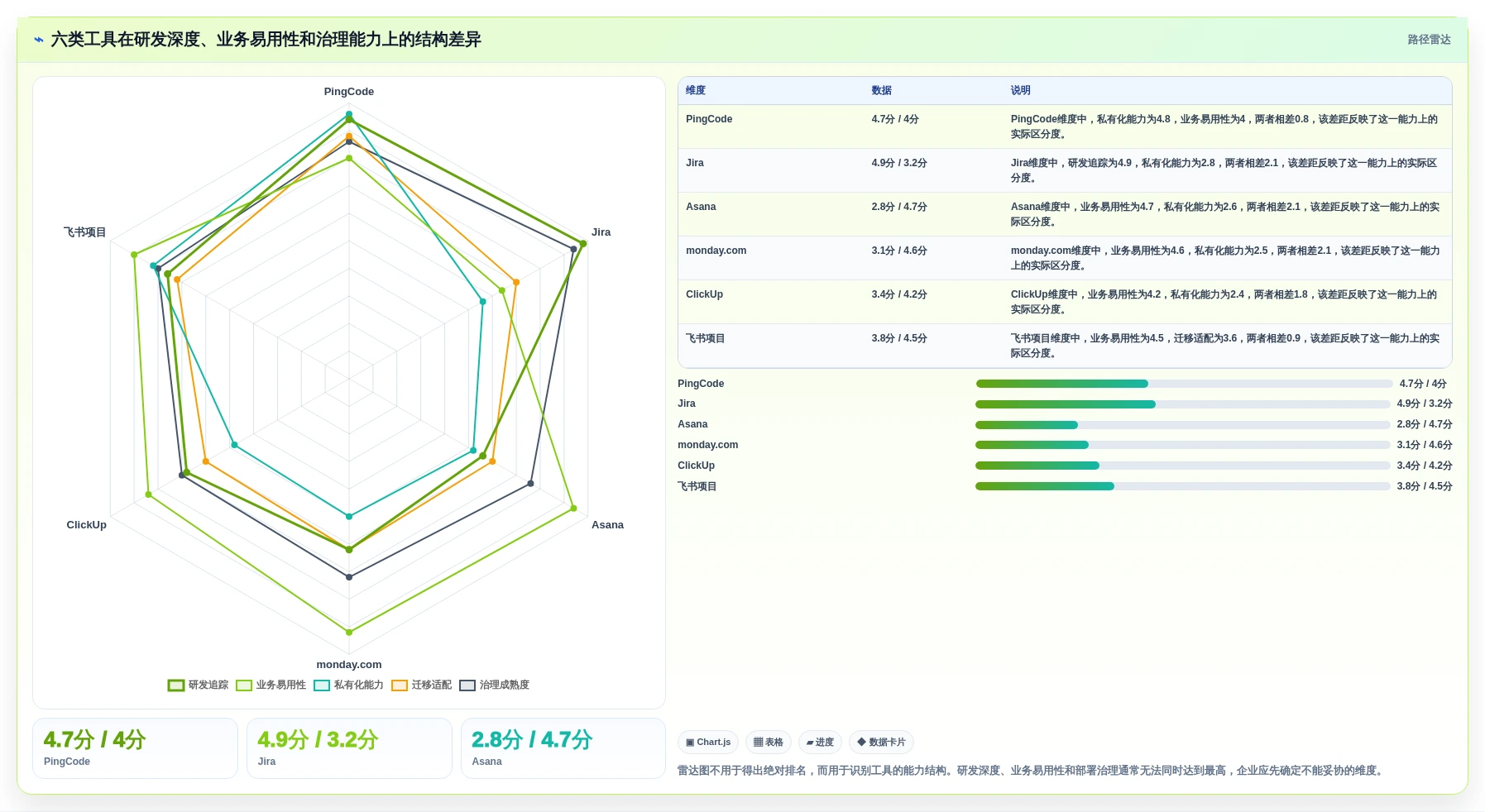Click the 飞书项目 progress bar

tap(1183, 486)
